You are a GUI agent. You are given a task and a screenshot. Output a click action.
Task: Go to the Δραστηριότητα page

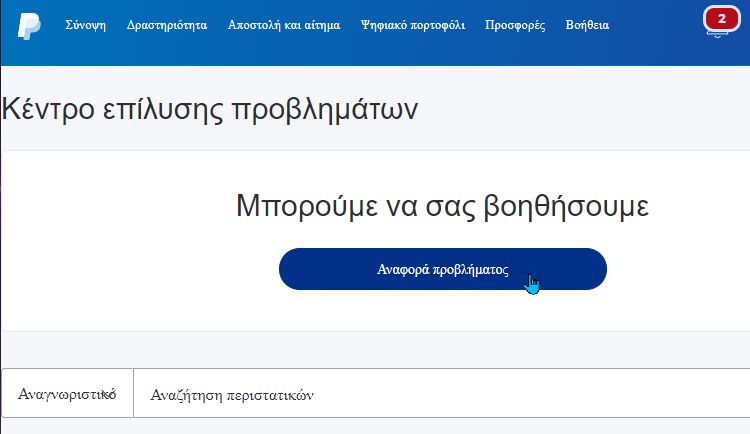click(167, 25)
